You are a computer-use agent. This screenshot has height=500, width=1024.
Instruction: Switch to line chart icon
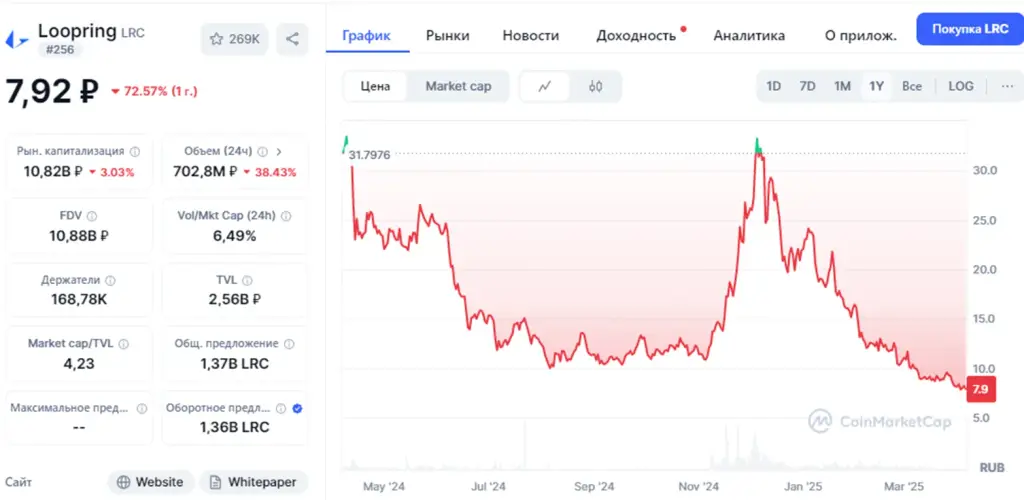545,86
